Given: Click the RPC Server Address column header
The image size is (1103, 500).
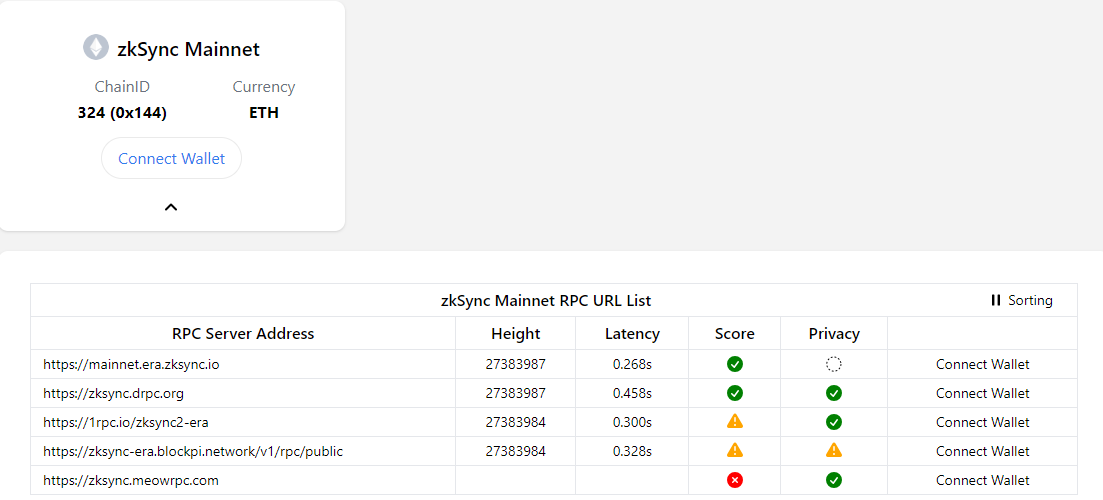Looking at the screenshot, I should point(243,333).
